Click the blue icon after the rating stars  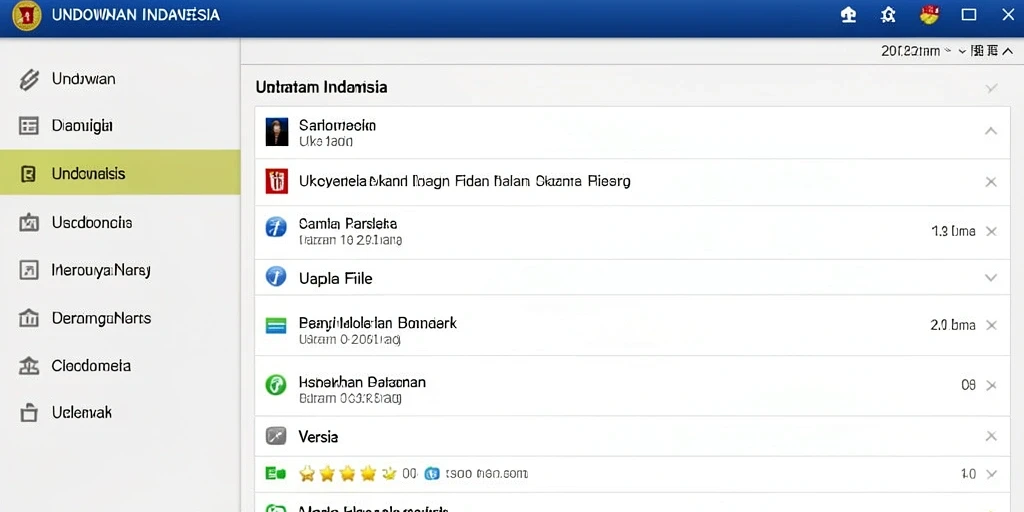click(x=432, y=474)
